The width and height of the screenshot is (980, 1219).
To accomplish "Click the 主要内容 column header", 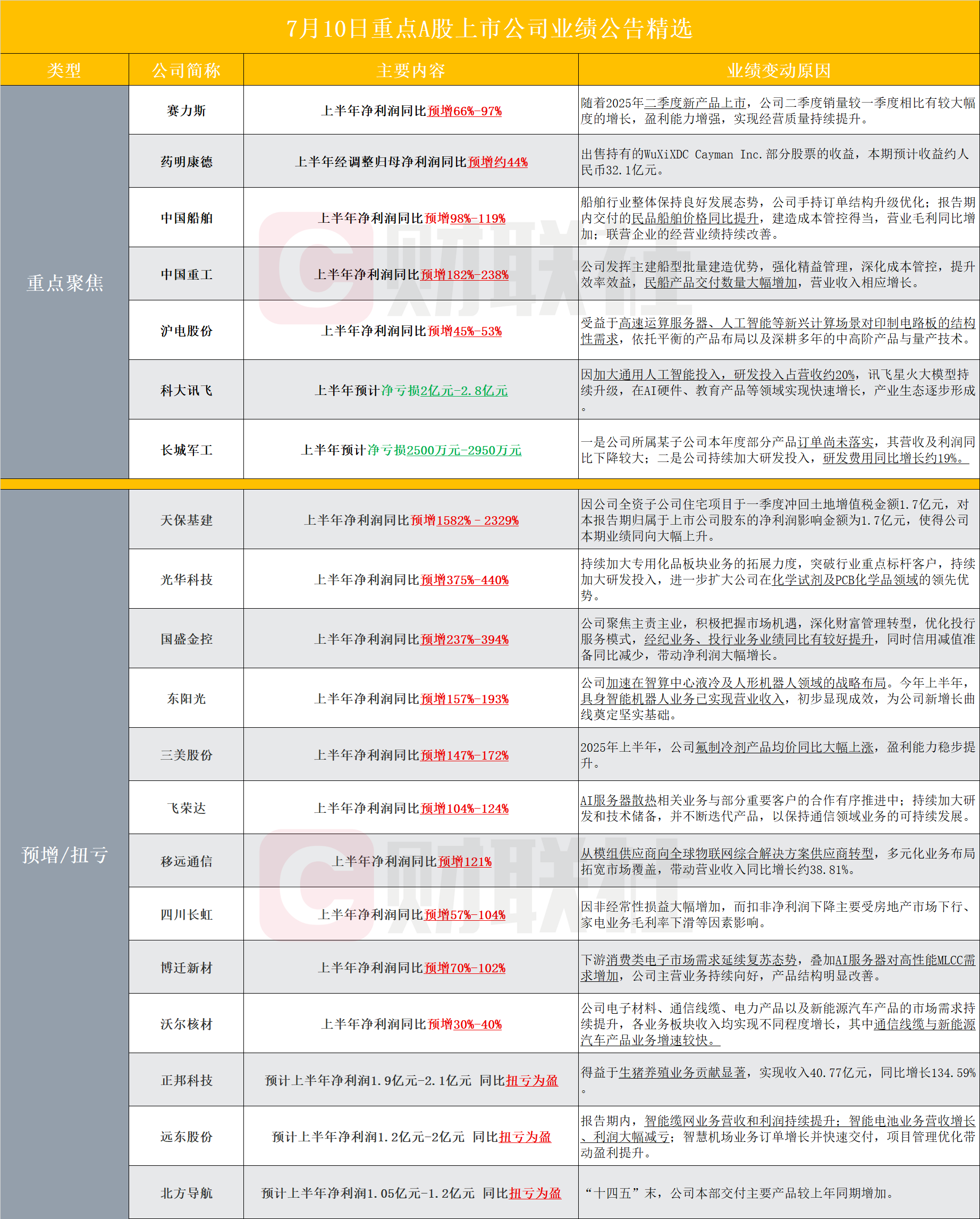I will (411, 70).
